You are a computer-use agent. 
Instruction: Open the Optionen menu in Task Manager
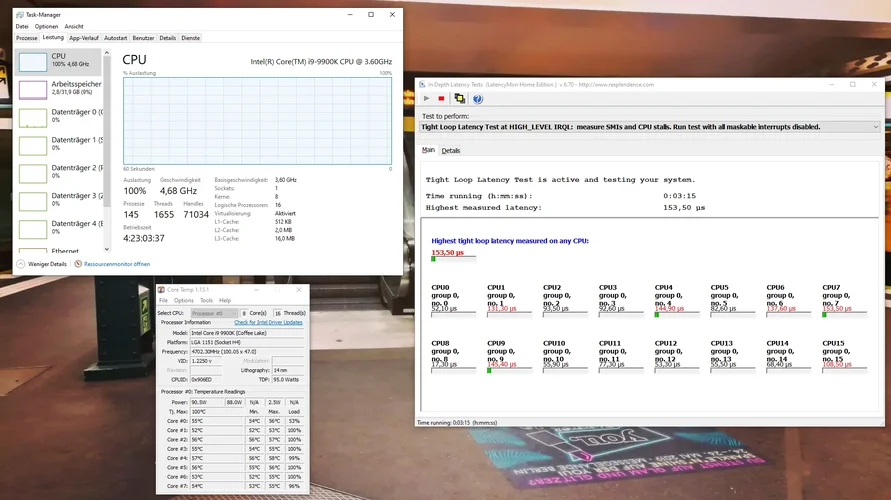coord(46,26)
